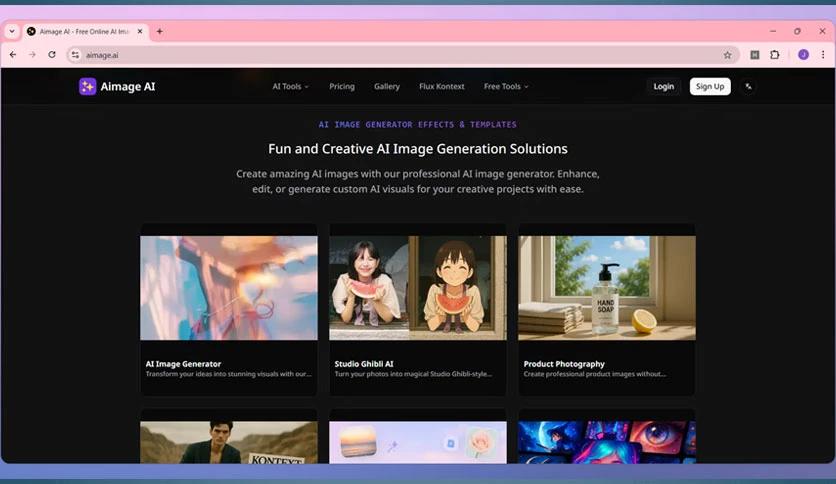836x484 pixels.
Task: Open the Extensions puzzle icon
Action: coord(775,54)
